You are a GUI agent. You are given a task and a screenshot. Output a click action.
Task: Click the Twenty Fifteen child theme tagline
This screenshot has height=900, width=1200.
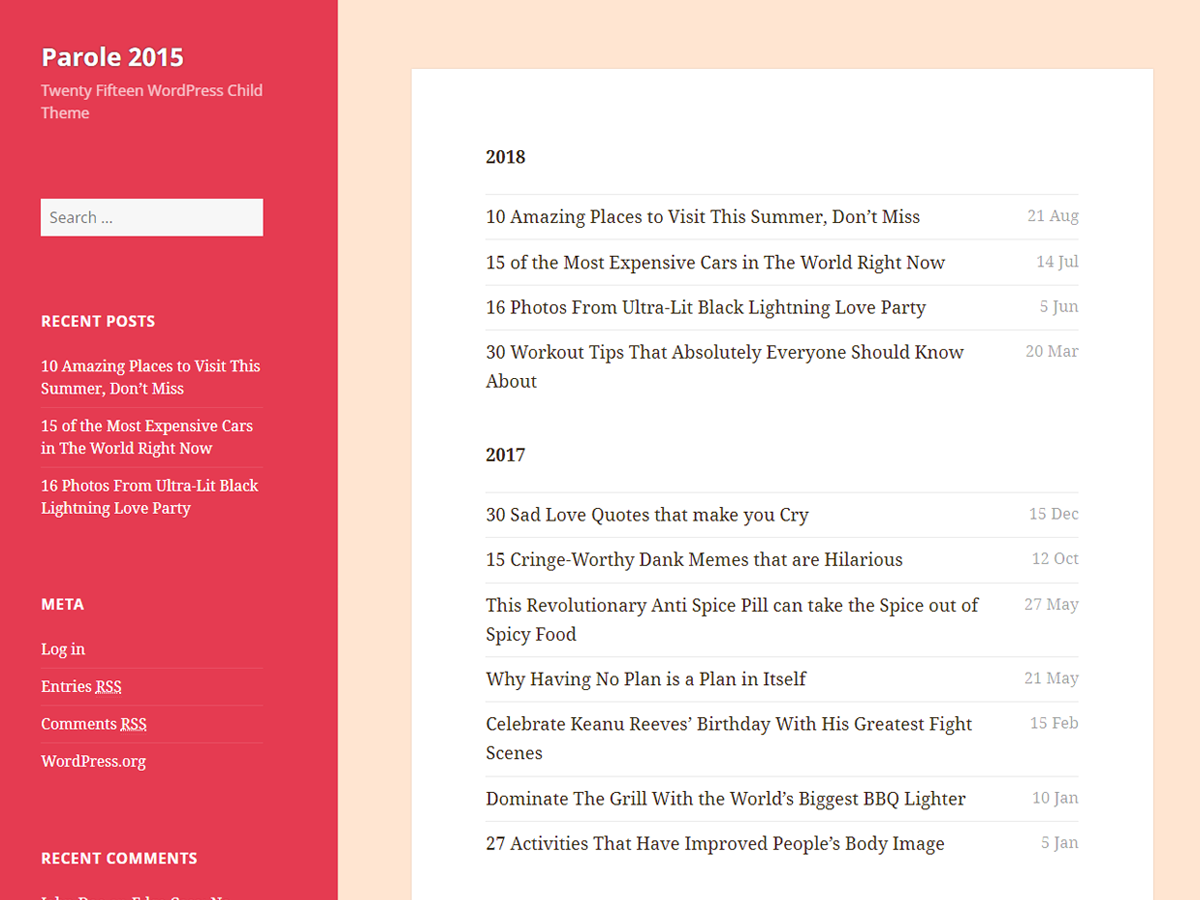point(151,101)
